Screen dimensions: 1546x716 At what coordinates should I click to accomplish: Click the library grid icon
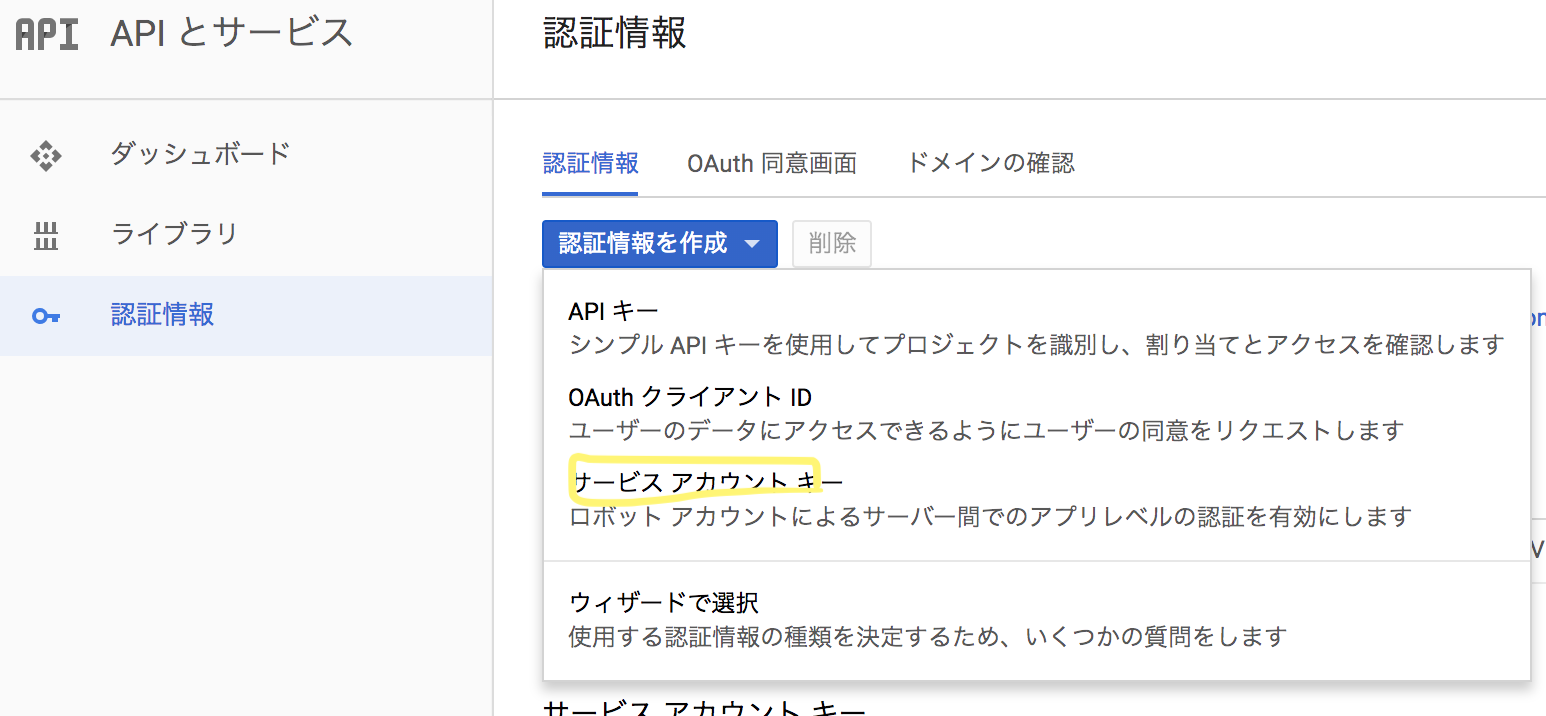click(46, 236)
